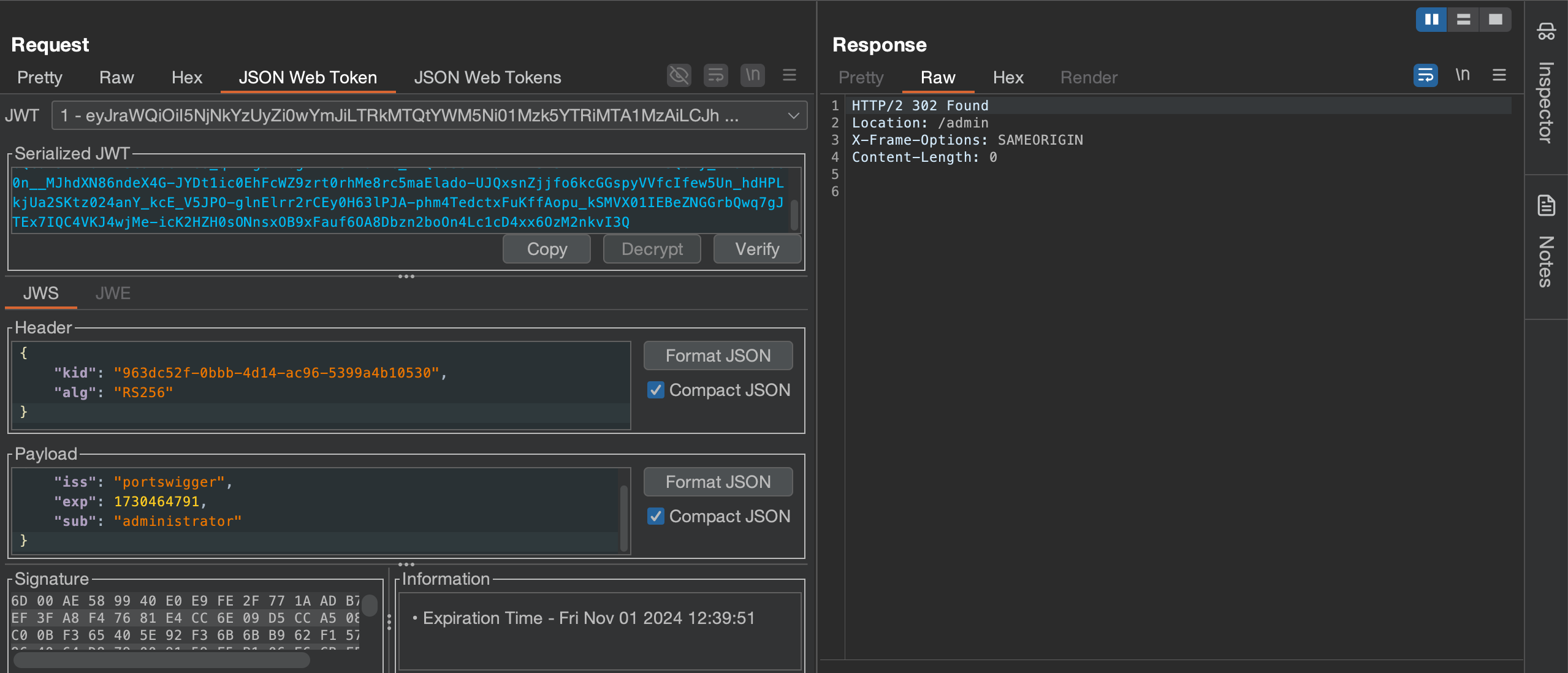Screen dimensions: 1568x673
Task: Select stacked horizontal layout icon
Action: (1463, 20)
